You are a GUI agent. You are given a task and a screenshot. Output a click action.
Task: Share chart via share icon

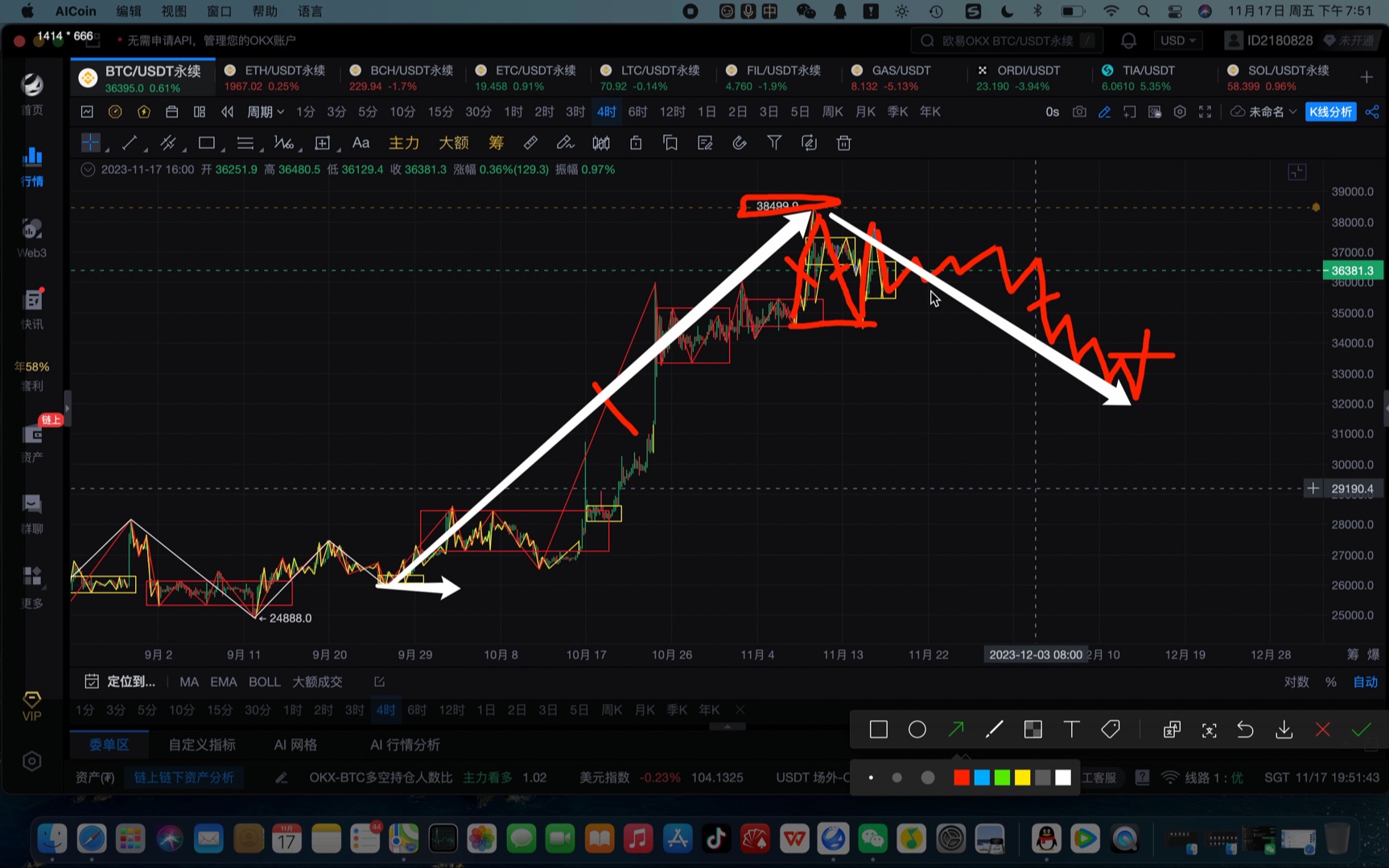pyautogui.click(x=1372, y=112)
